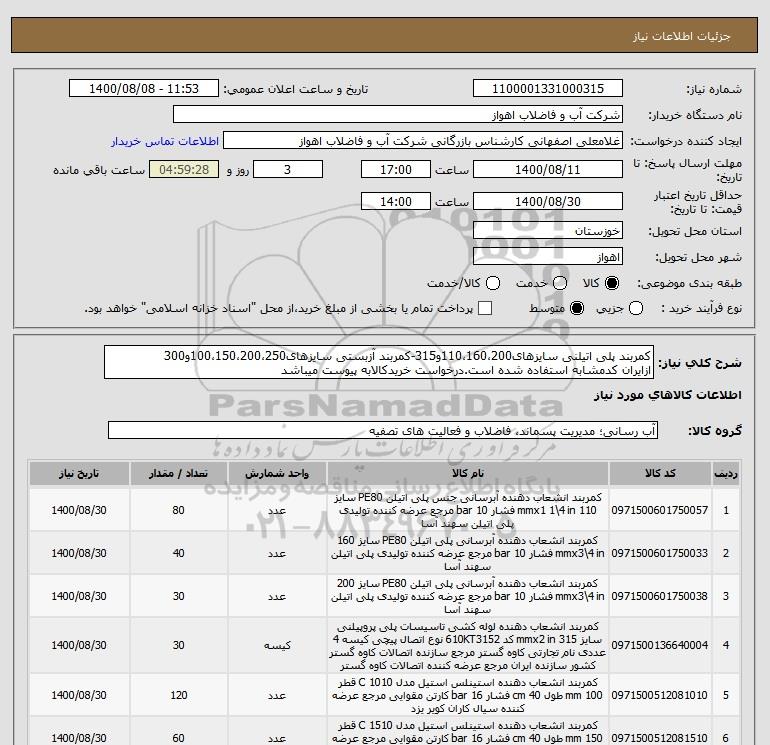
Task: Click row 6 item name مدل C 1510
Action: [x=468, y=732]
